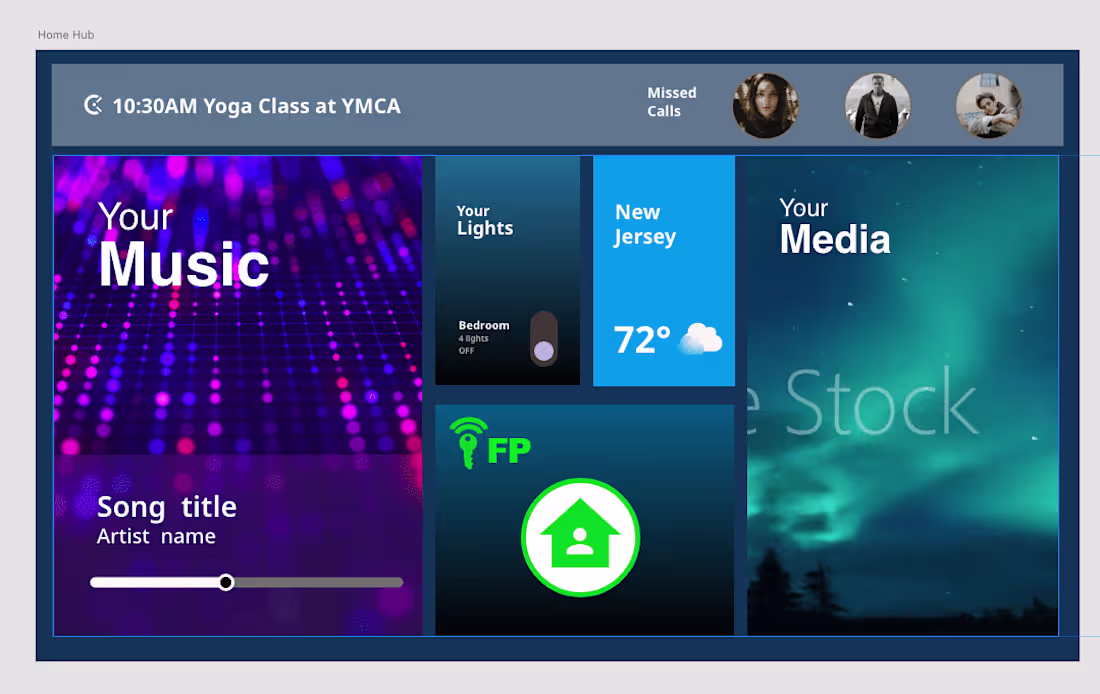Viewport: 1100px width, 694px height.
Task: Click the Wi-Fi signal above the FP key
Action: (x=466, y=423)
